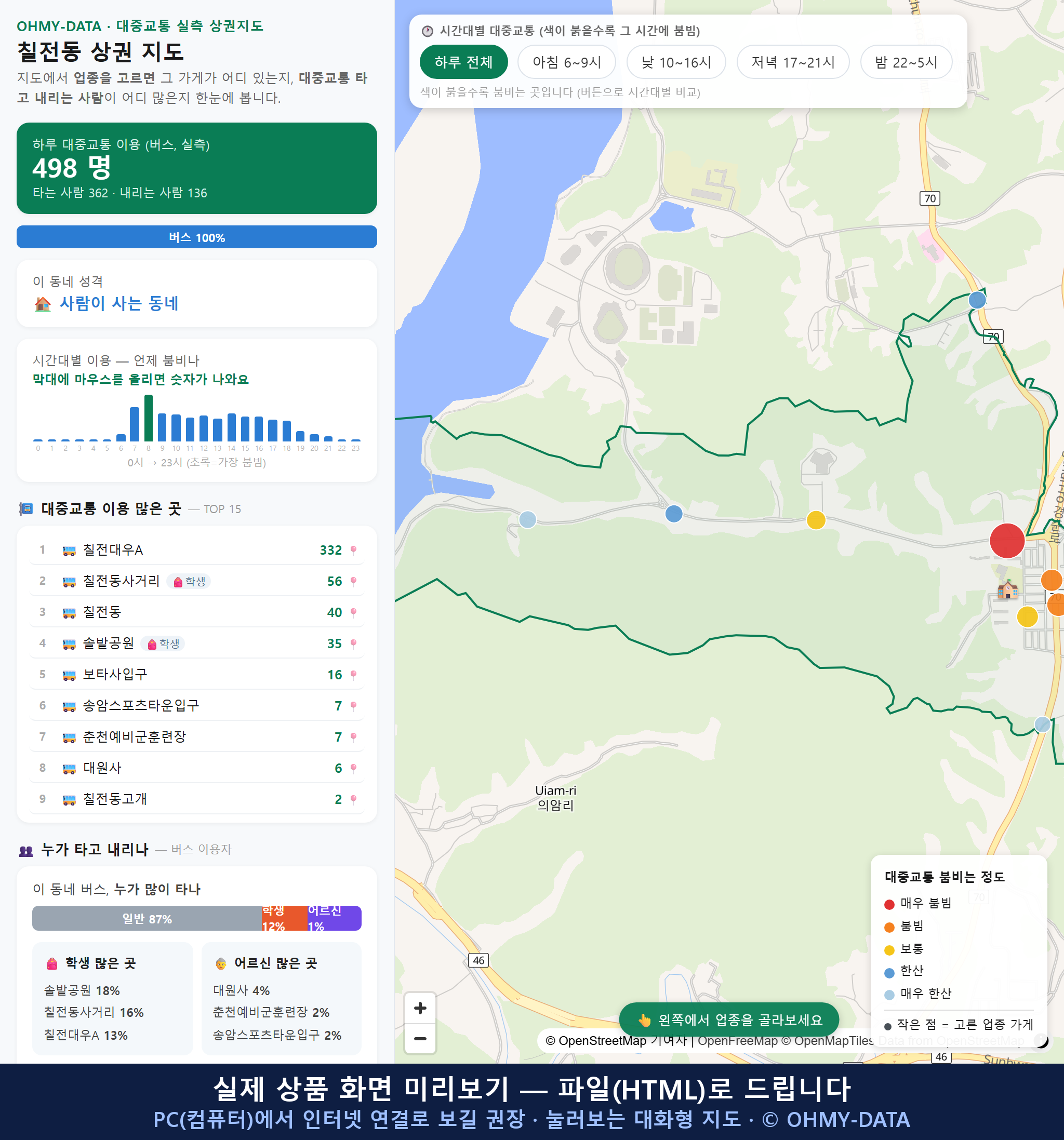1064x1140 pixels.
Task: Click the 왼쪽에서 업종을 골라보세요 hint button
Action: pos(729,1020)
